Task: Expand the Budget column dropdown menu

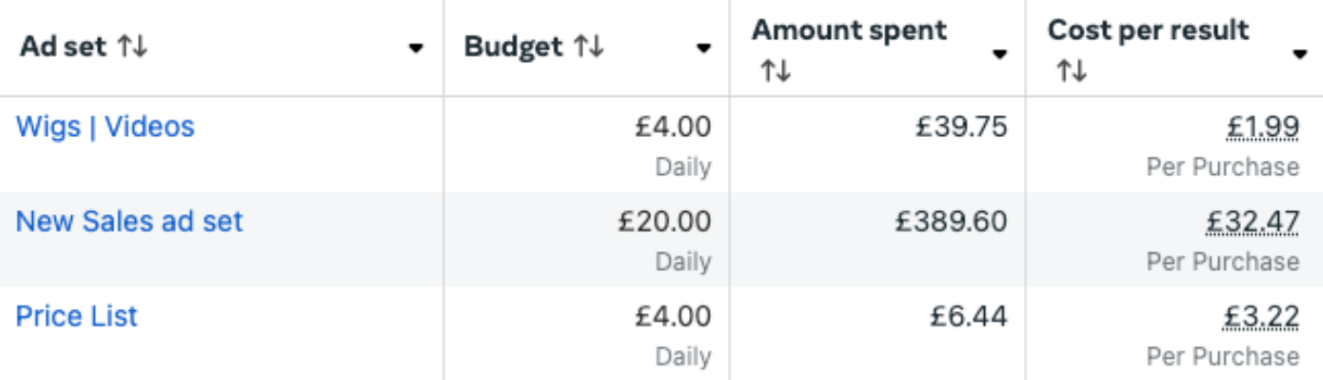Action: (x=704, y=48)
